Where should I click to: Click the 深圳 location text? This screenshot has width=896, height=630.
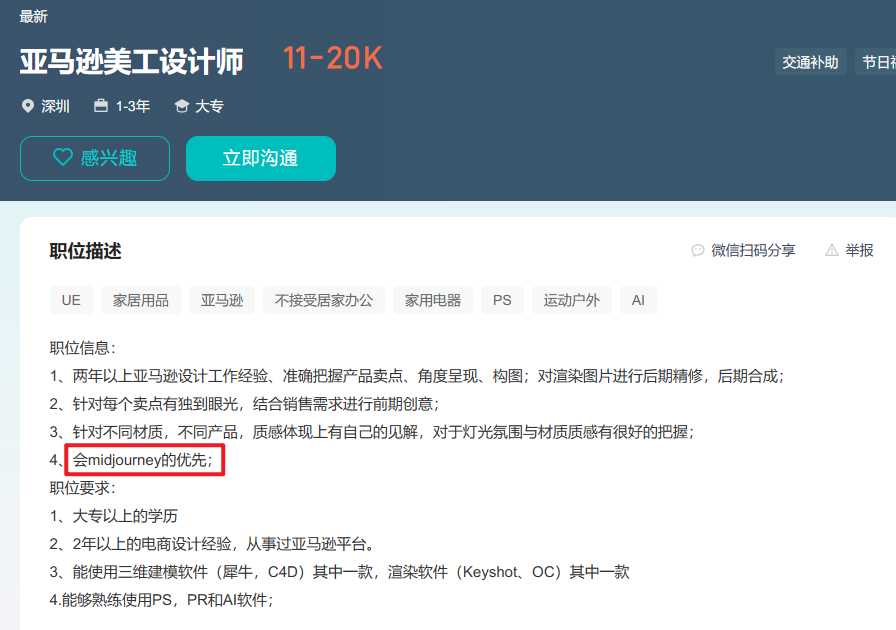(x=55, y=106)
